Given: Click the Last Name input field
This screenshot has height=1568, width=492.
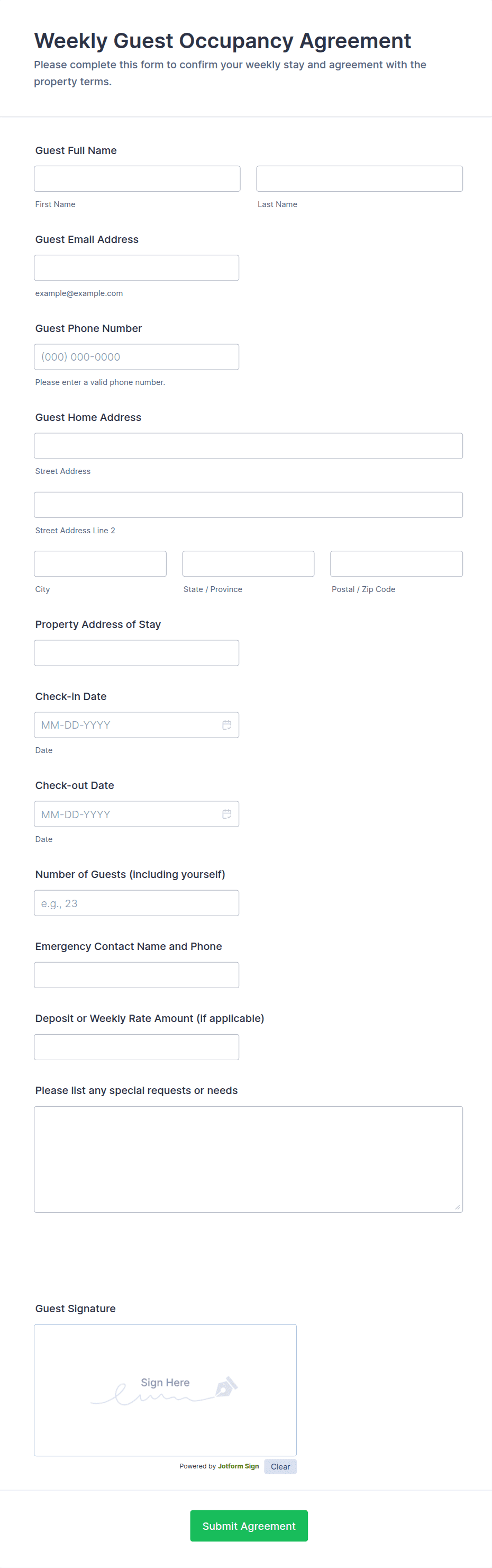Looking at the screenshot, I should [x=359, y=178].
